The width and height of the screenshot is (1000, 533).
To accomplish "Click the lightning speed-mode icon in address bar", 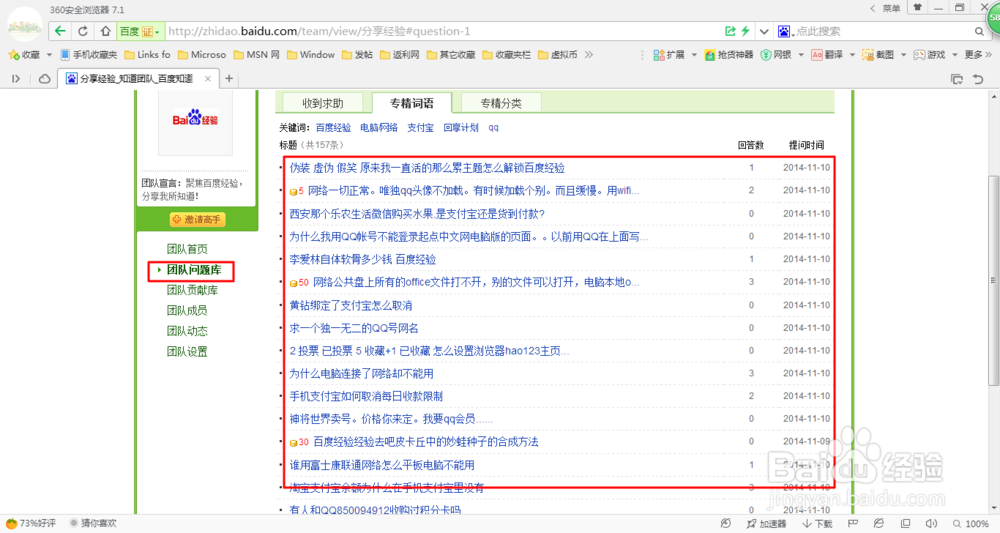I will pyautogui.click(x=745, y=31).
